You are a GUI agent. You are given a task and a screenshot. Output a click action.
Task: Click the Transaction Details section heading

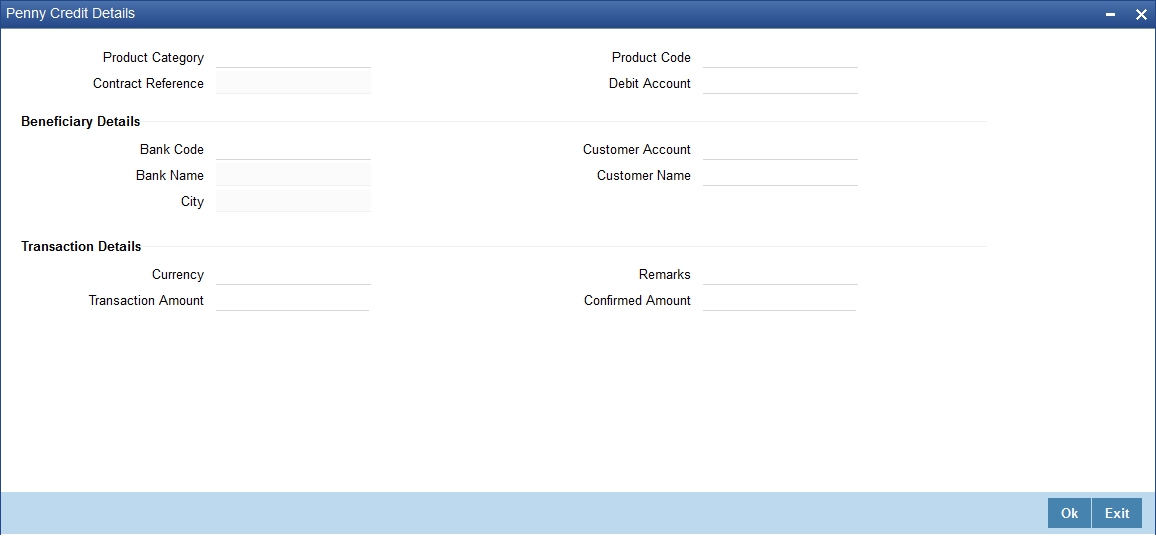tap(81, 247)
